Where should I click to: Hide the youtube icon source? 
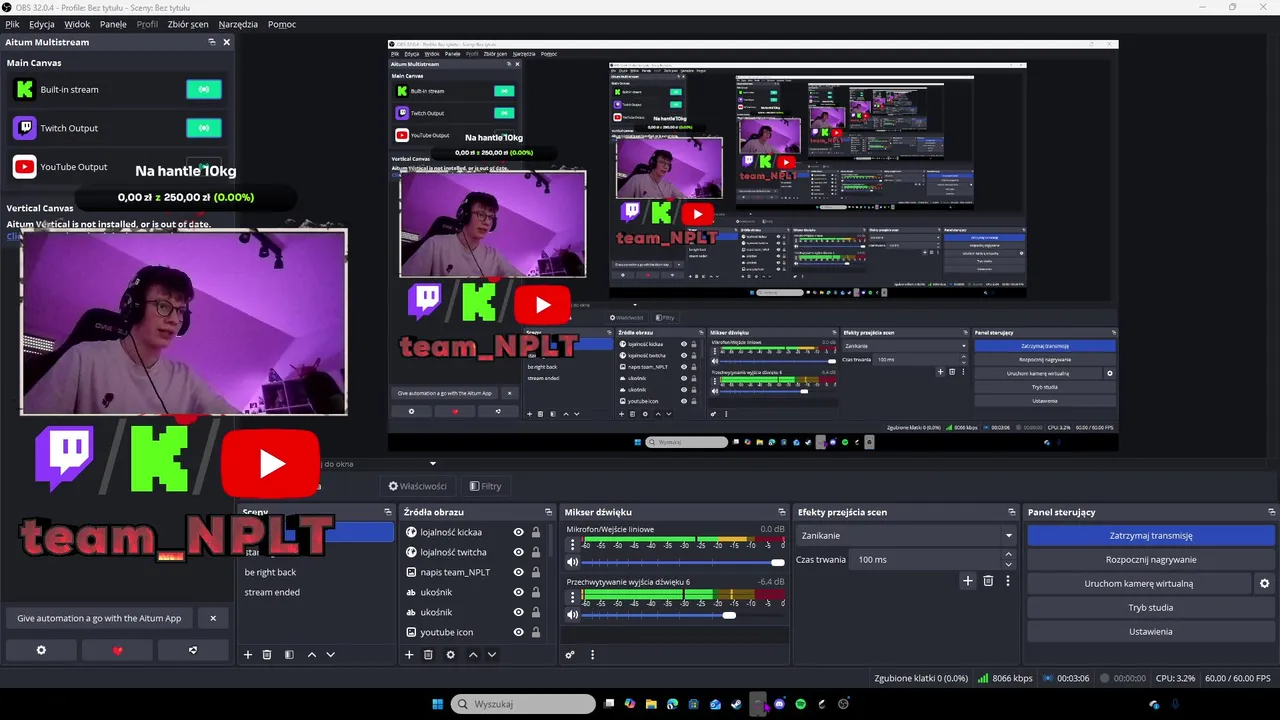click(518, 632)
